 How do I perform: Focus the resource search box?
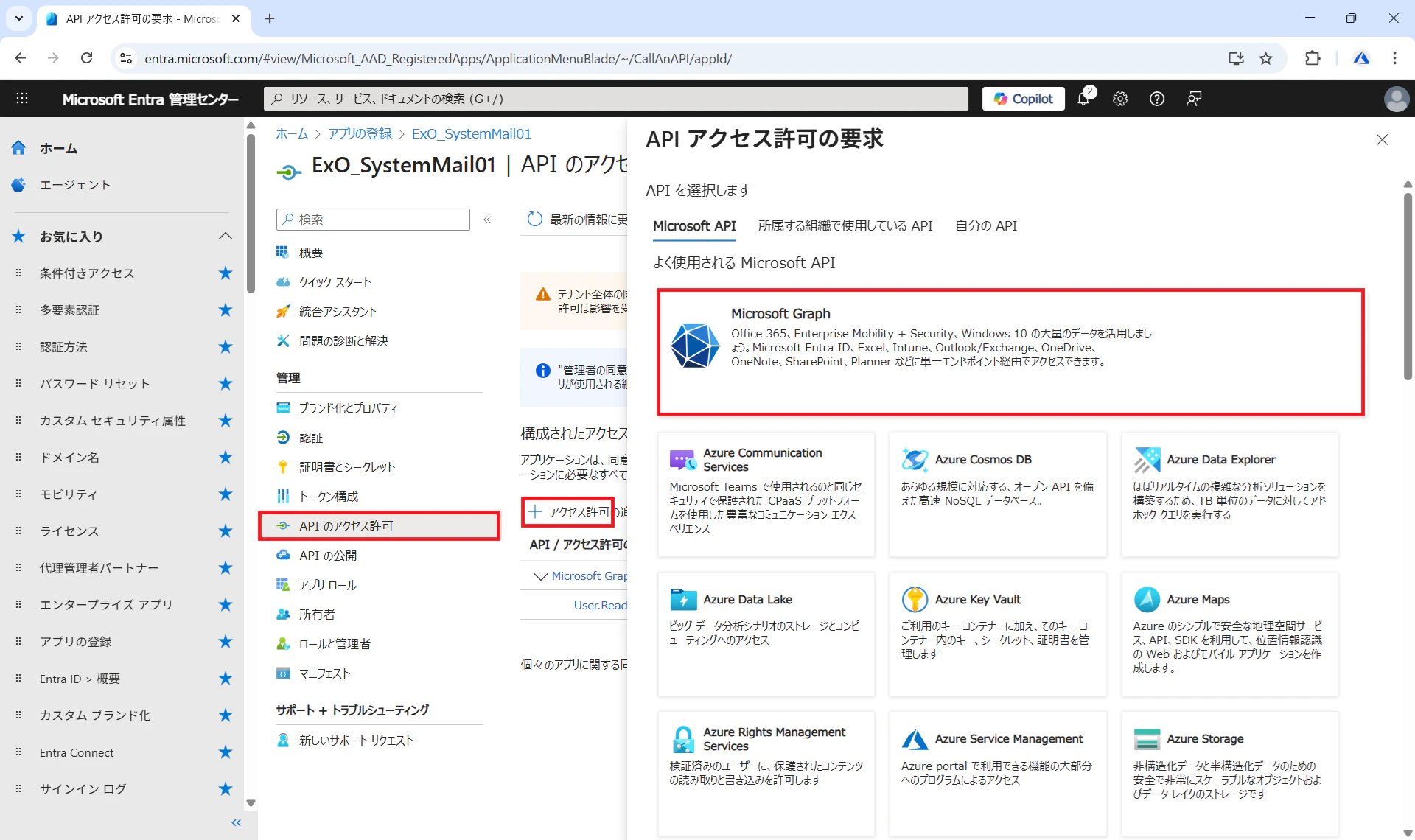tap(615, 99)
